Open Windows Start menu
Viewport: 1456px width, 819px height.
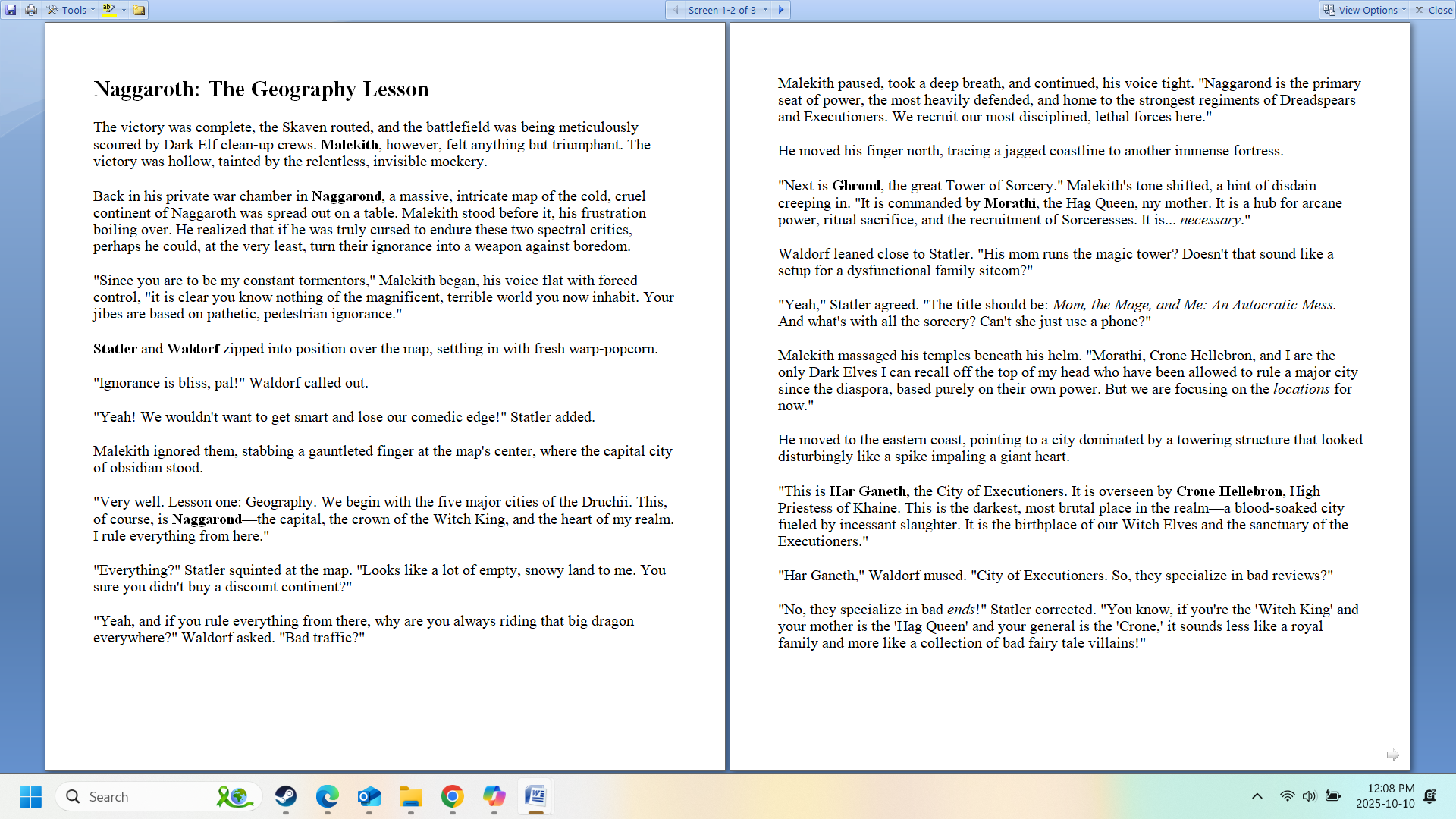pos(30,796)
